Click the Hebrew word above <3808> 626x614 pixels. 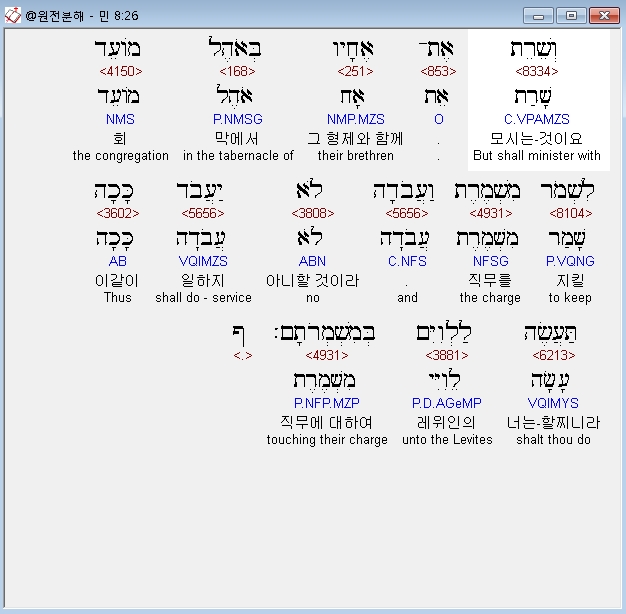click(309, 190)
